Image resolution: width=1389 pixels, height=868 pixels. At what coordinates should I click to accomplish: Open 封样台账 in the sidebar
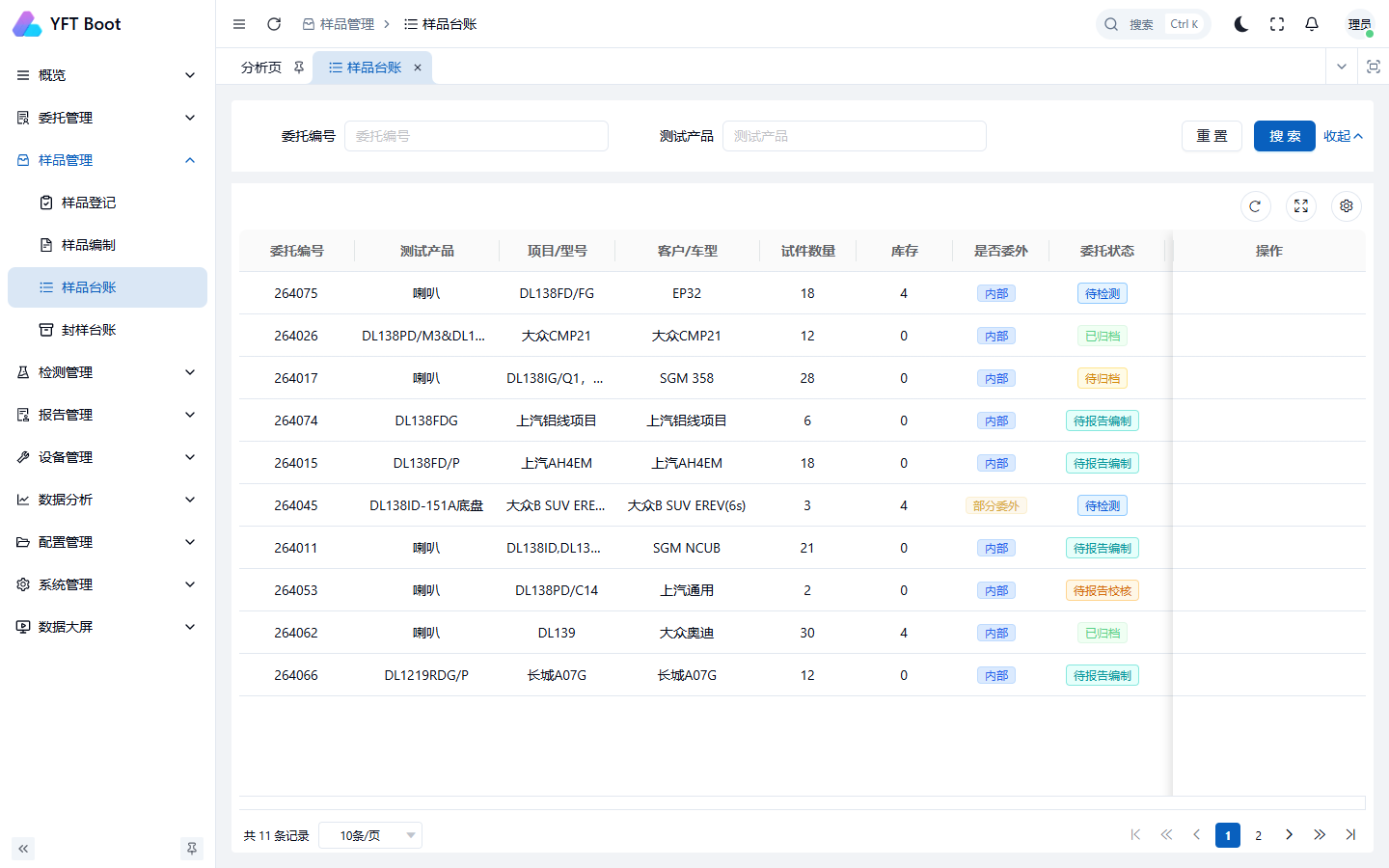tap(107, 330)
